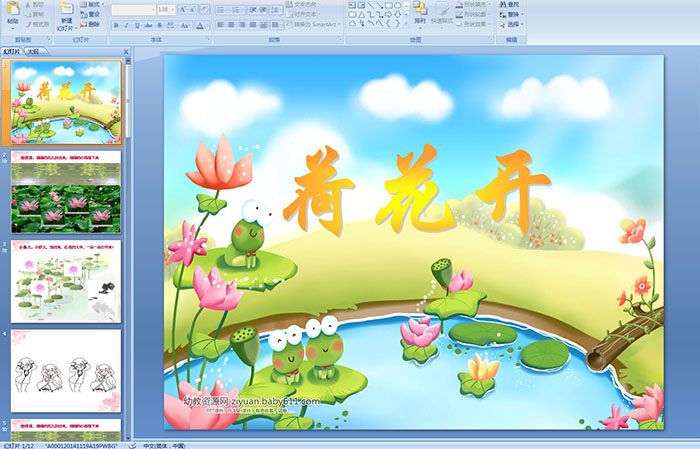The height and width of the screenshot is (449, 700).
Task: Toggle Justify text alignment
Action: 253,25
